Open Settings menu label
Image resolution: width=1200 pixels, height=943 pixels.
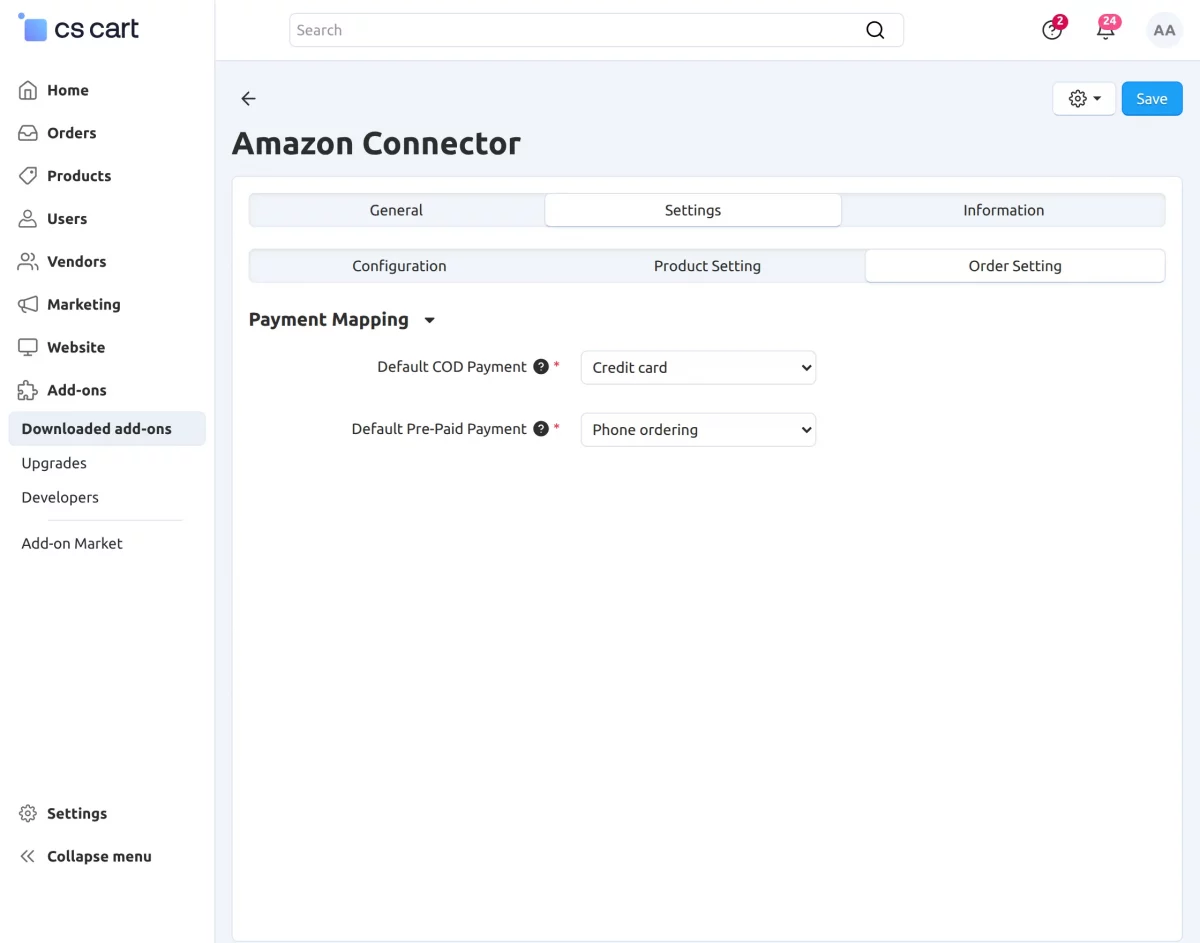(77, 814)
